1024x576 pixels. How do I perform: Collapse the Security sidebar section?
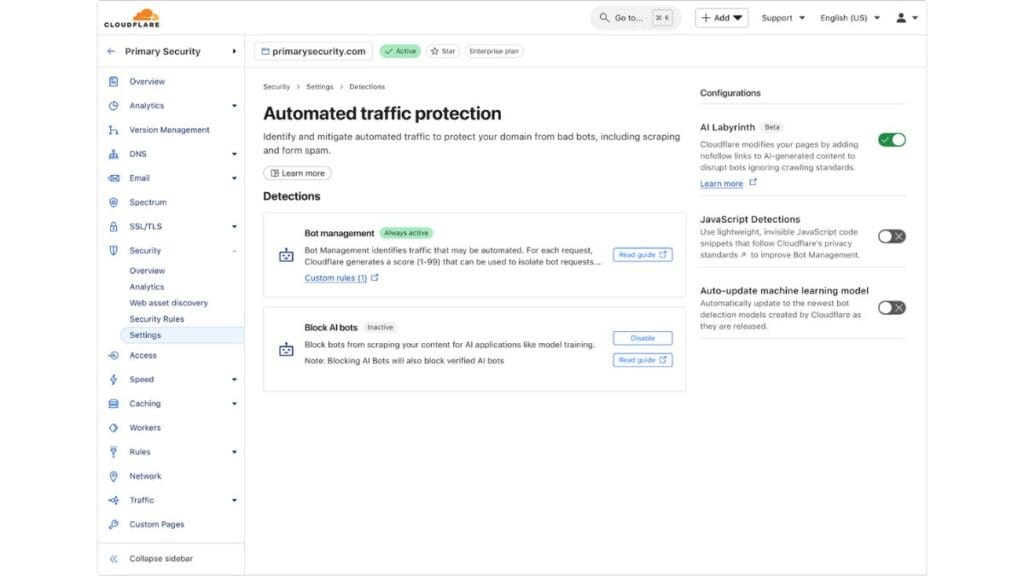coord(234,251)
